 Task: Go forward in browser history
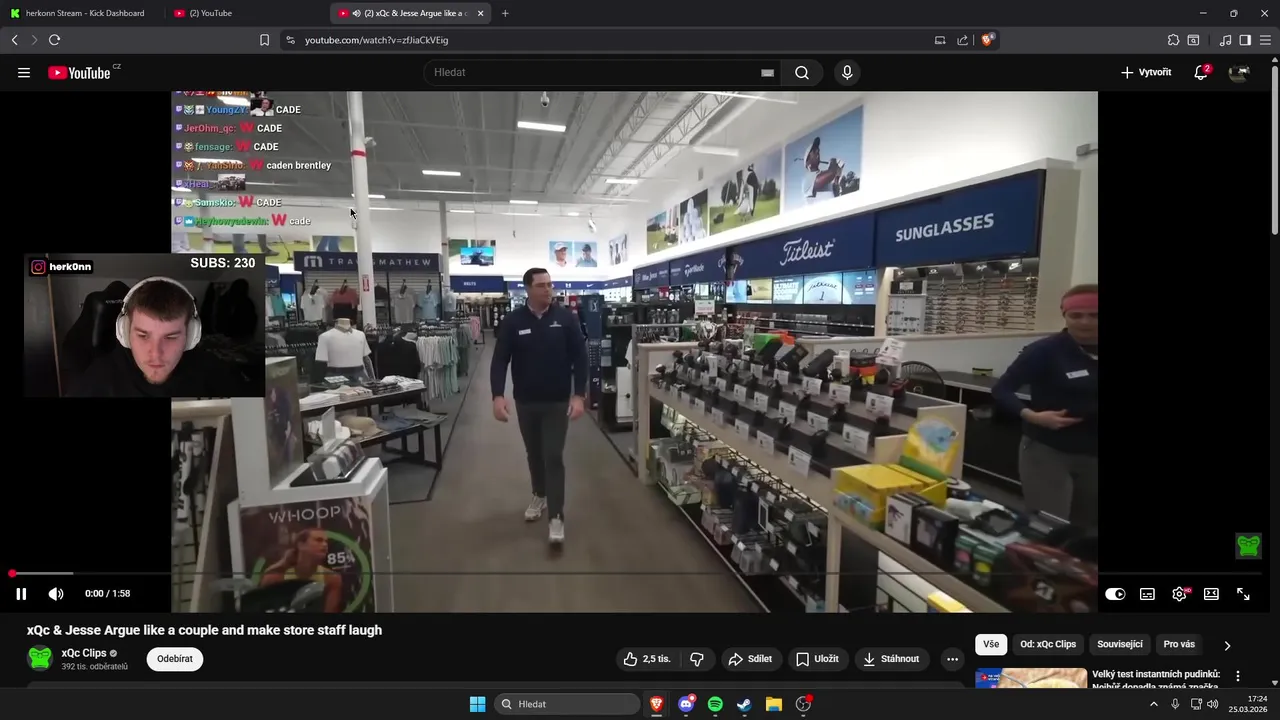point(34,40)
